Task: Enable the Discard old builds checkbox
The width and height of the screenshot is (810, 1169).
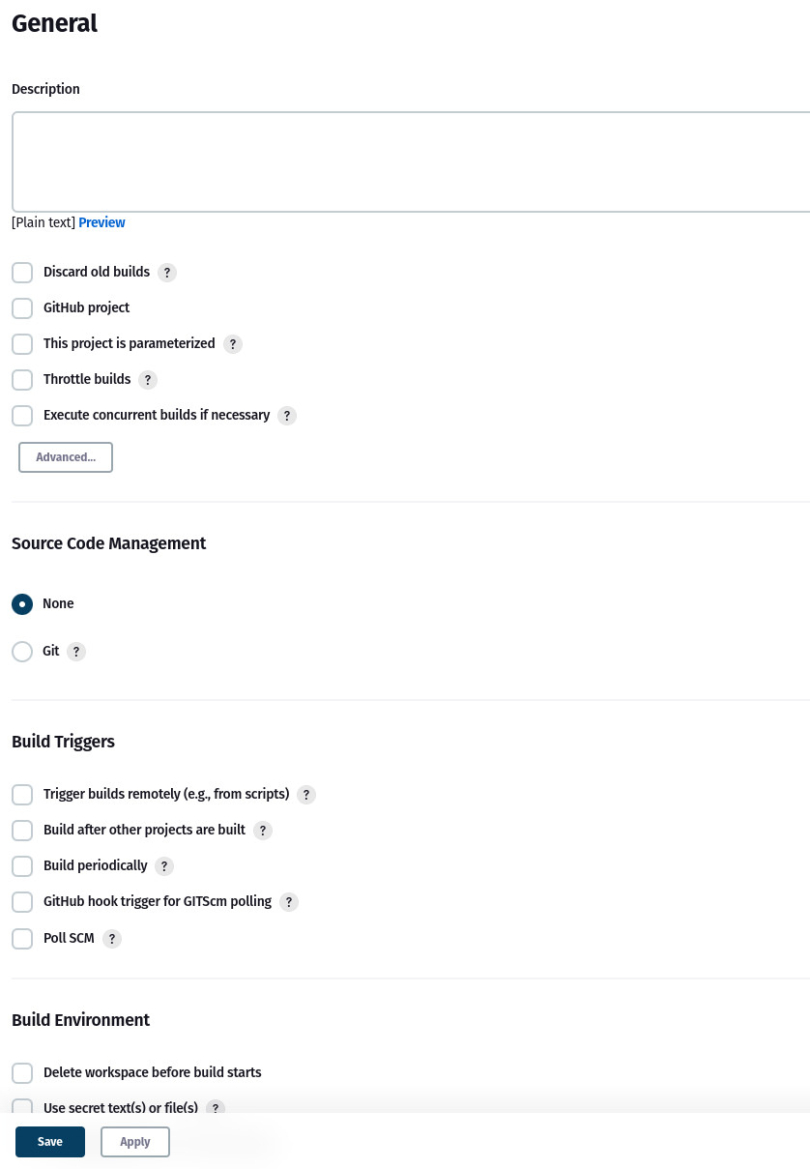Action: coord(21,271)
